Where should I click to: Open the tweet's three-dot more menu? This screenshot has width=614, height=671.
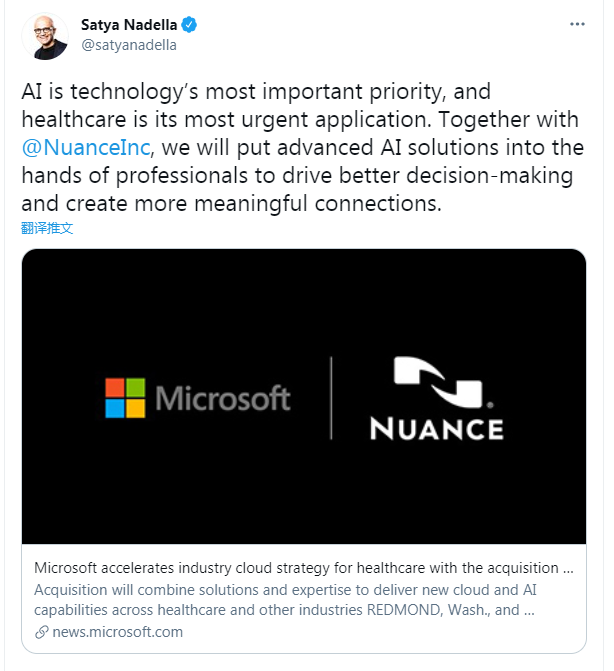(x=577, y=23)
